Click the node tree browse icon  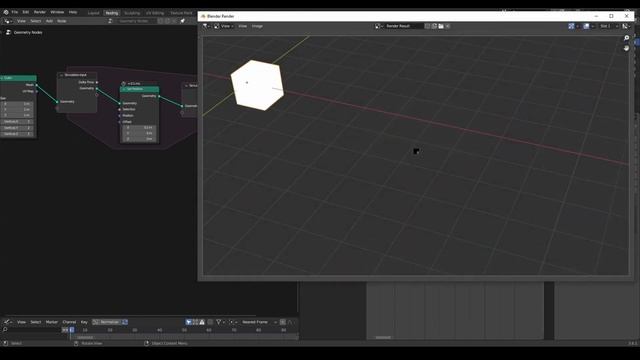pyautogui.click(x=110, y=21)
